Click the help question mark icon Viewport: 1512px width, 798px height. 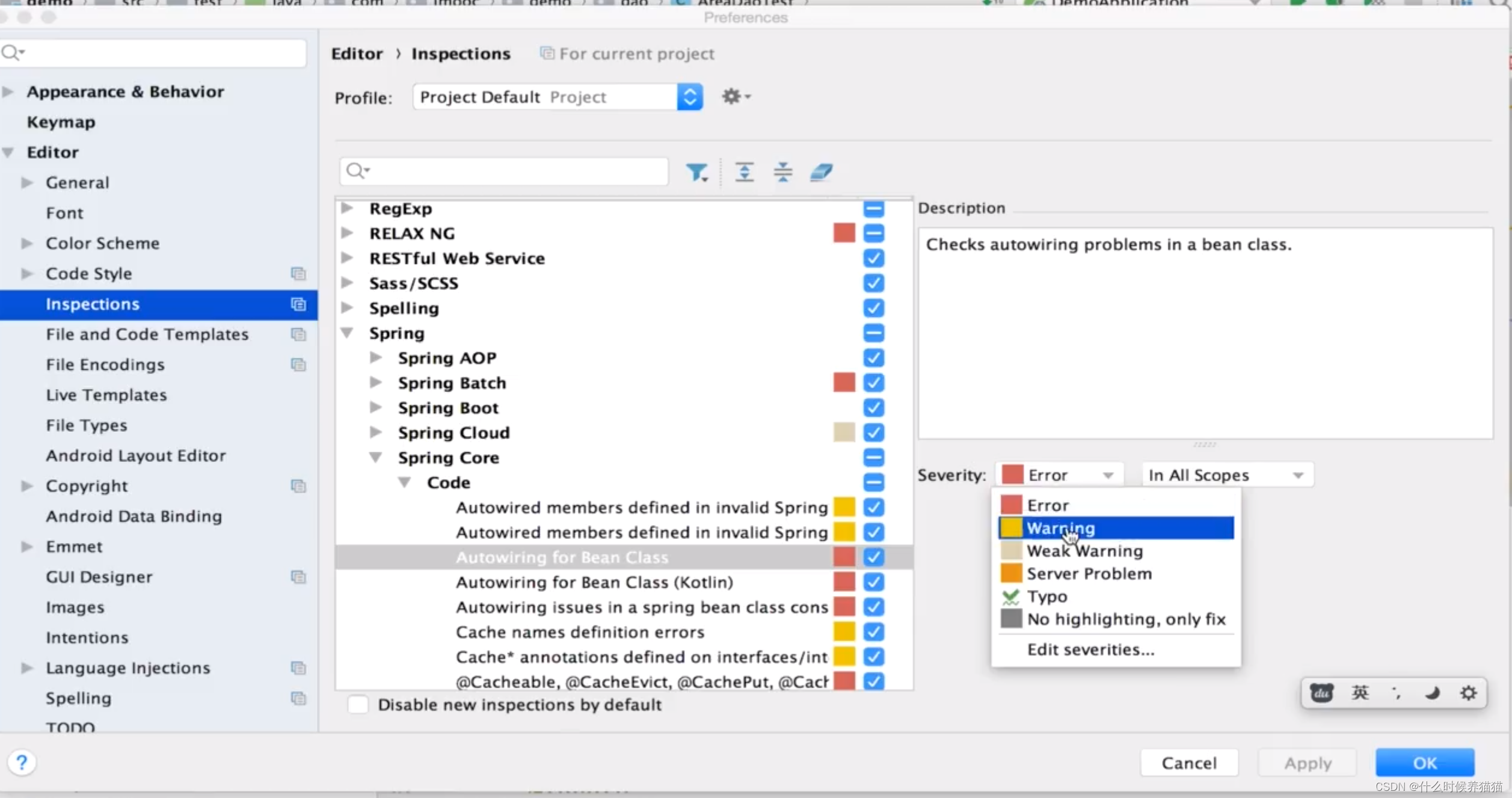[22, 763]
